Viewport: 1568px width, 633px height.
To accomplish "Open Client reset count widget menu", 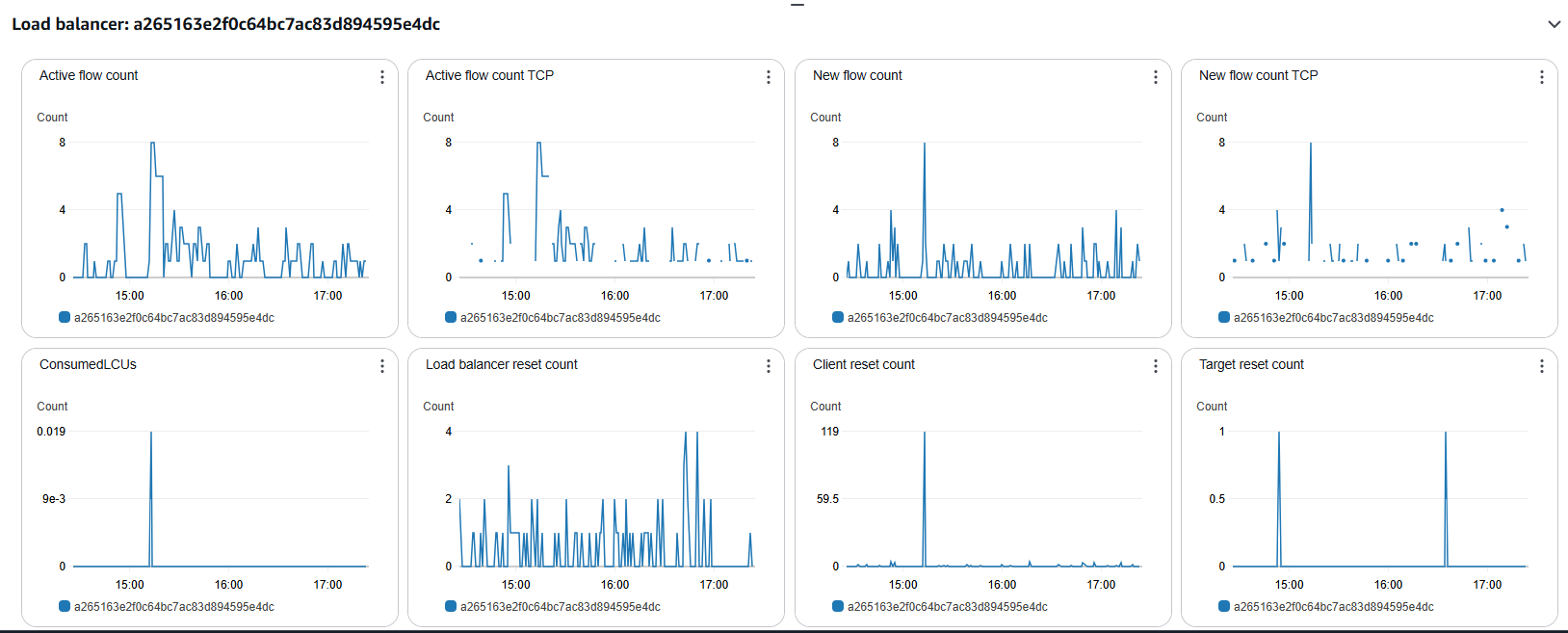I will [x=1156, y=366].
